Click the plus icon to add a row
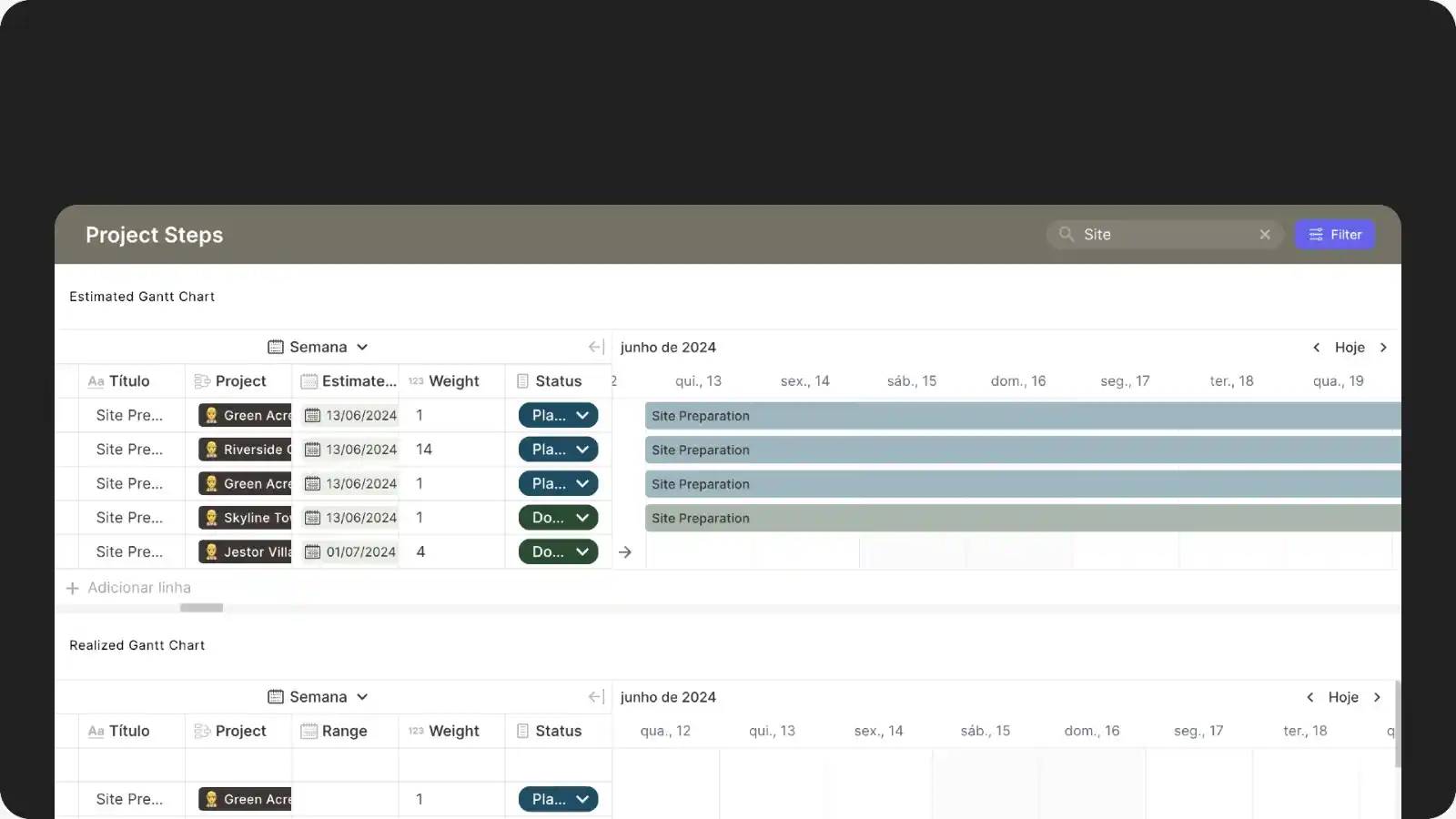 [73, 589]
